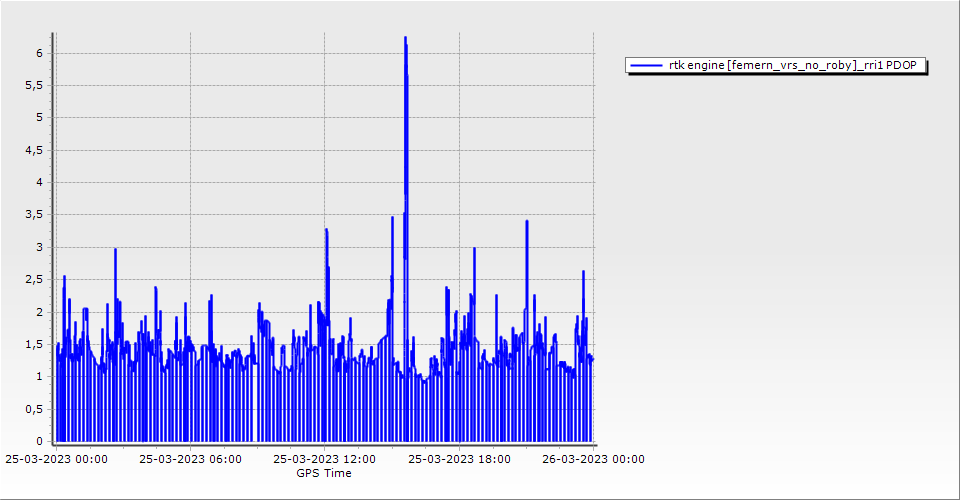Select the '25-03-2023 06:00' x-axis label
This screenshot has height=500, width=960.
click(x=190, y=460)
